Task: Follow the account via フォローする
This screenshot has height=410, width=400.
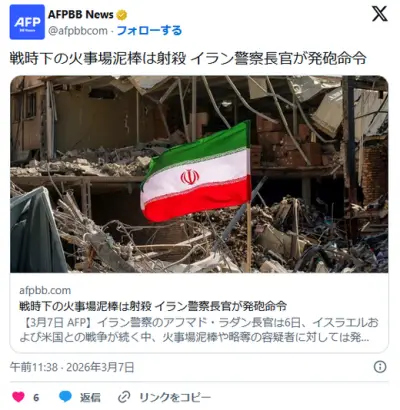Action: (x=149, y=31)
